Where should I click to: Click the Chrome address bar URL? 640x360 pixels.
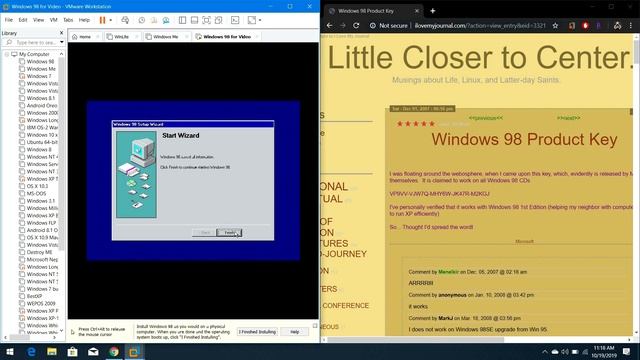coord(480,25)
